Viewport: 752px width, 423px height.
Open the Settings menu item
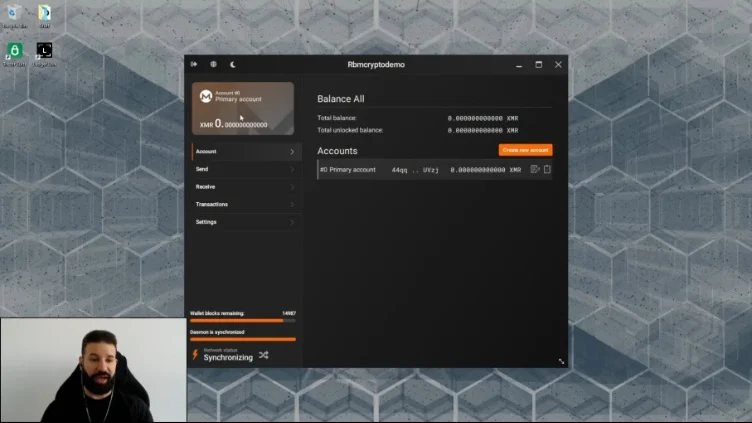point(246,223)
